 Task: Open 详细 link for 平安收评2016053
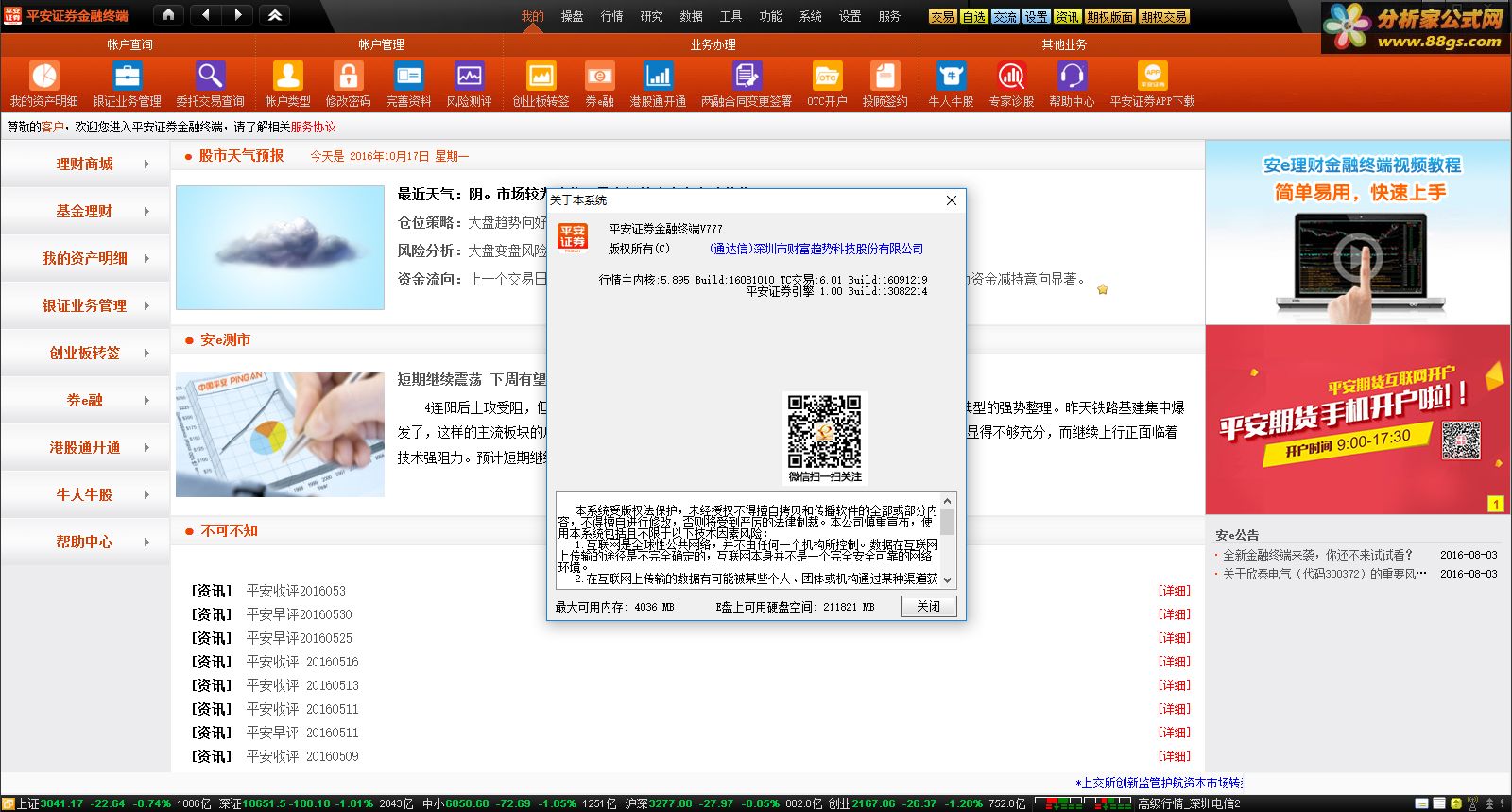pyautogui.click(x=1175, y=591)
